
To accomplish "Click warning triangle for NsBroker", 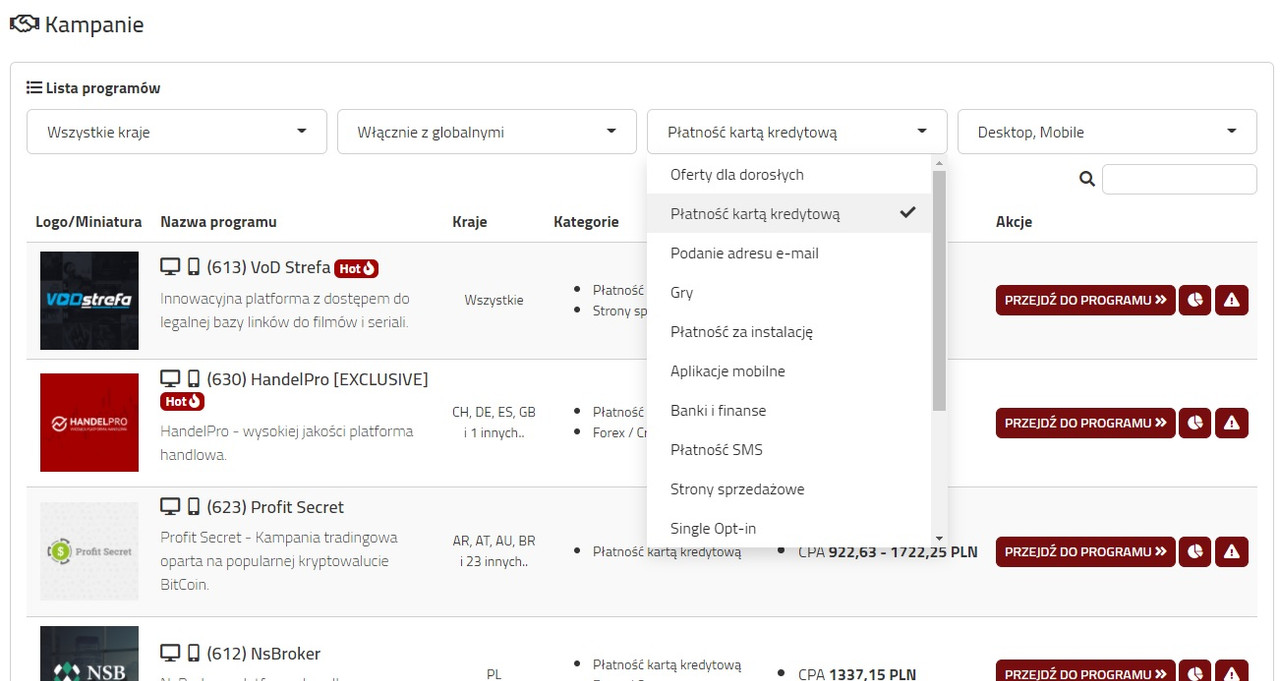I will coord(1232,672).
